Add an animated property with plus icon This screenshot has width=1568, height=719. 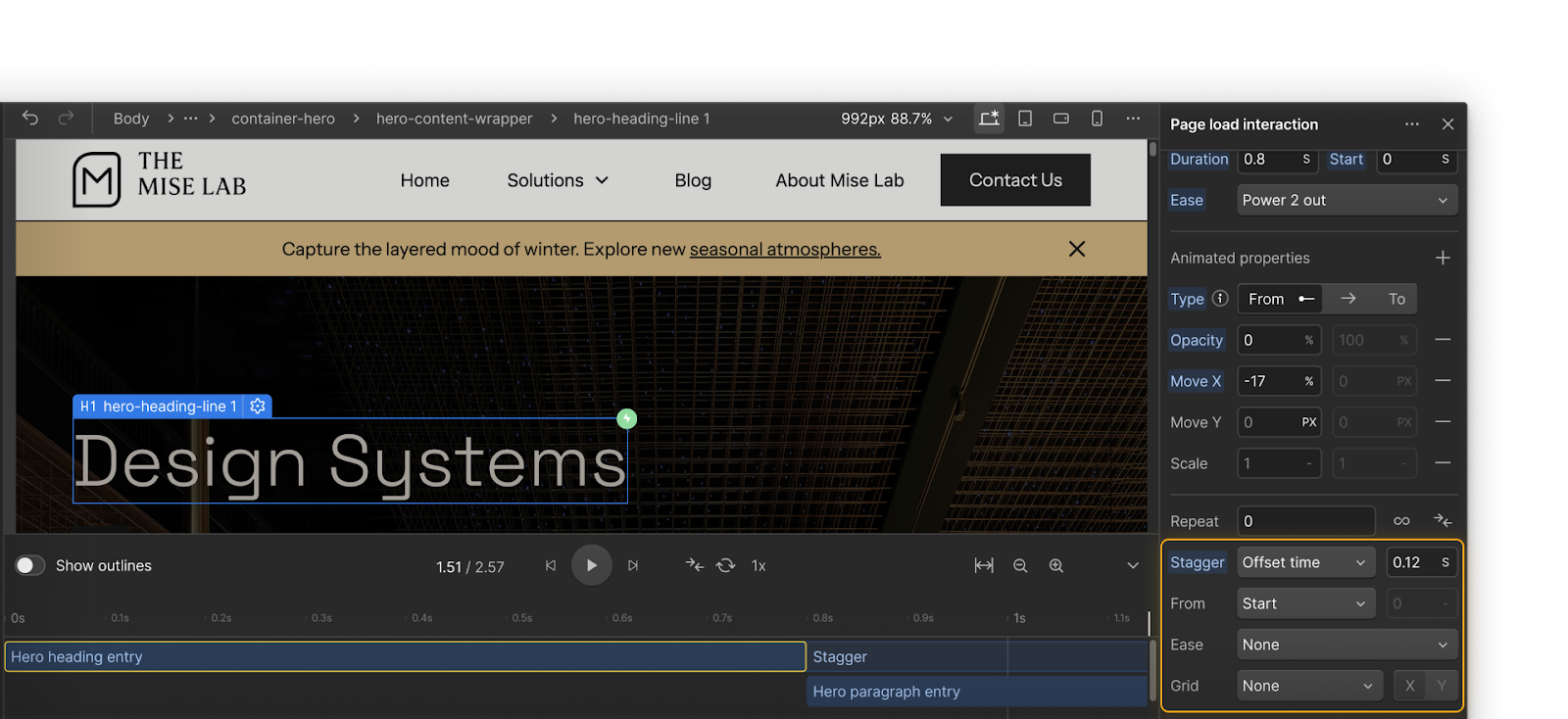(1443, 258)
